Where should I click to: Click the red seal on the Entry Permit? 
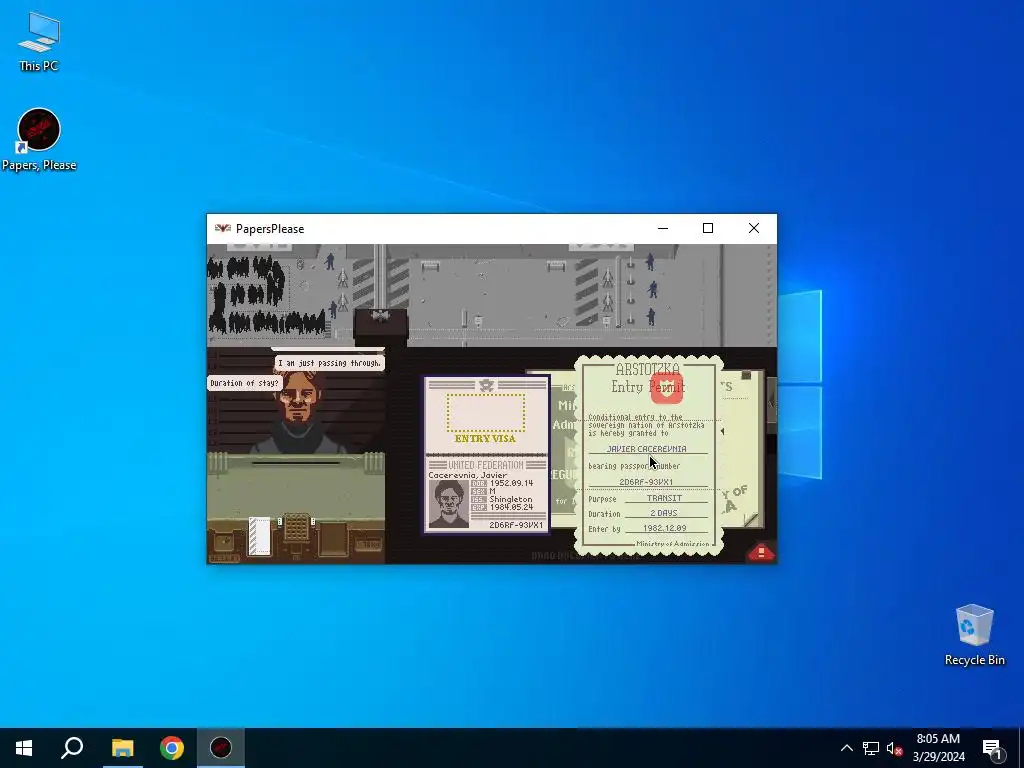coord(667,388)
